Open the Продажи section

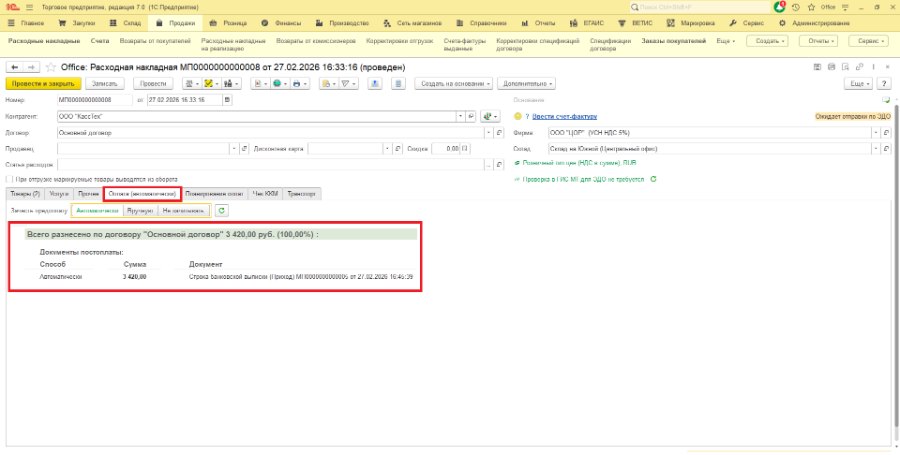tap(176, 24)
